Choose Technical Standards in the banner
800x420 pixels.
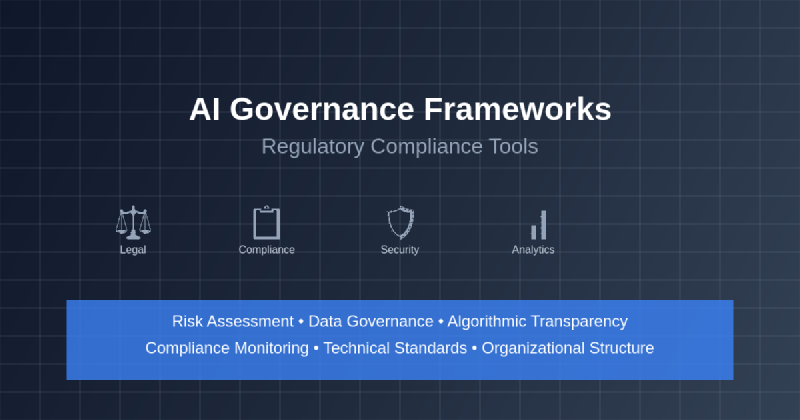(394, 348)
